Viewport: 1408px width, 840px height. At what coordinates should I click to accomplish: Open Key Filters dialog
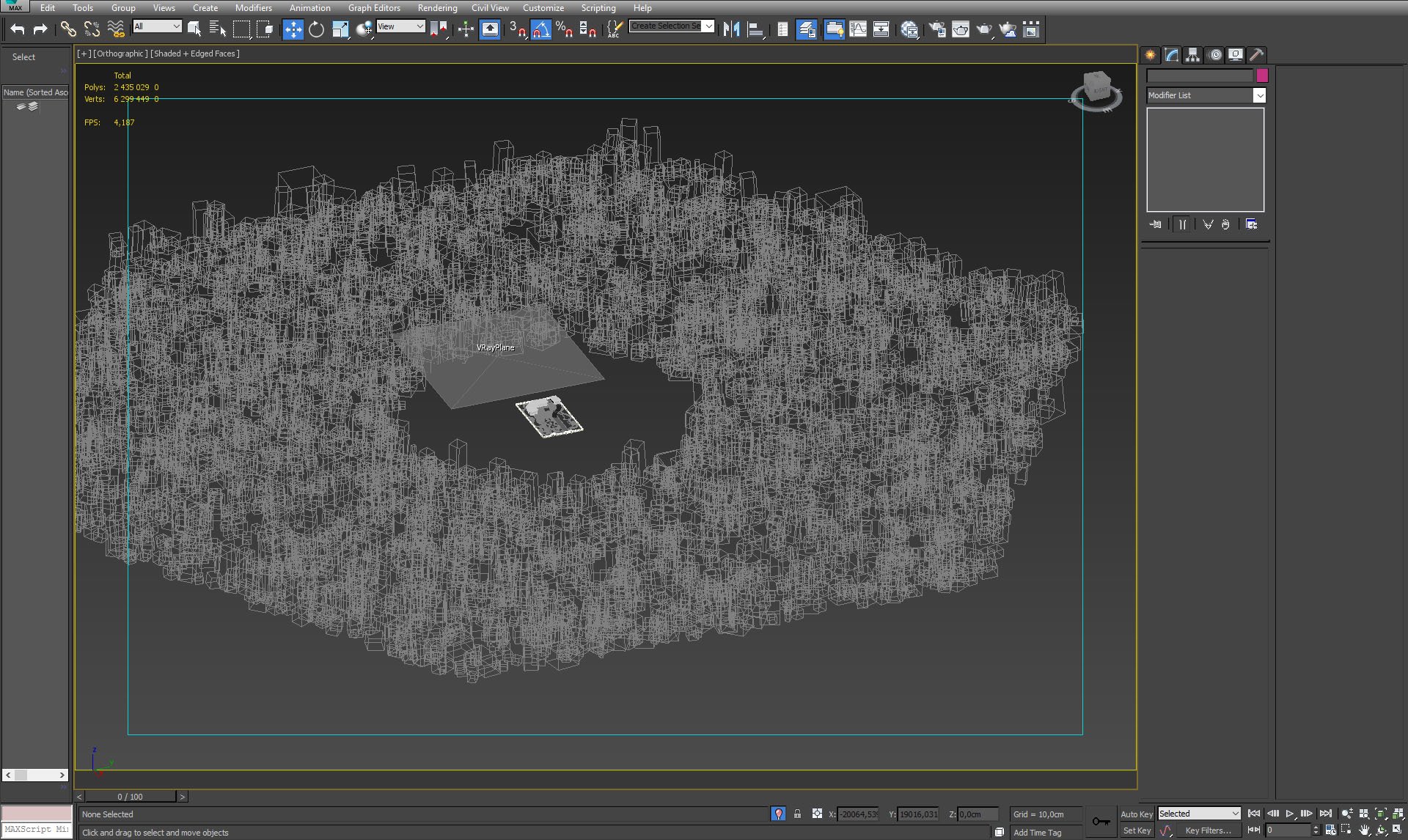1207,830
